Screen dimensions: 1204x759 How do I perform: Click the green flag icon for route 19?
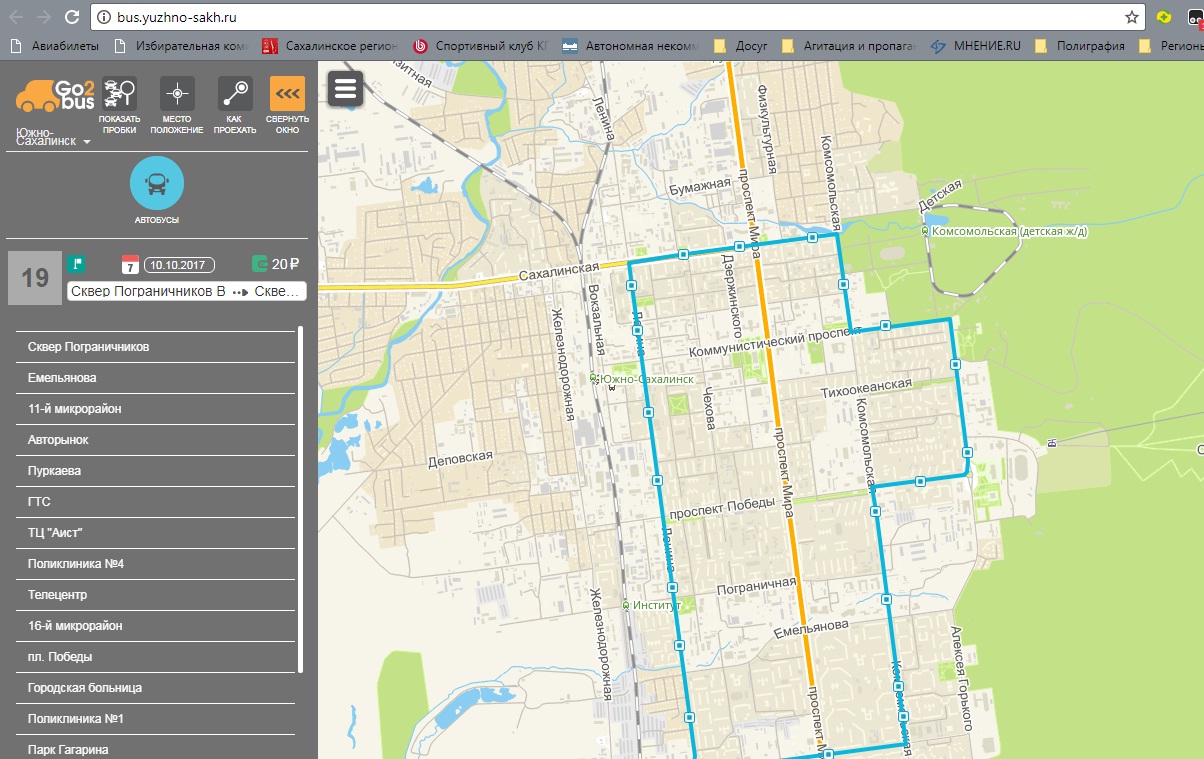pos(76,264)
